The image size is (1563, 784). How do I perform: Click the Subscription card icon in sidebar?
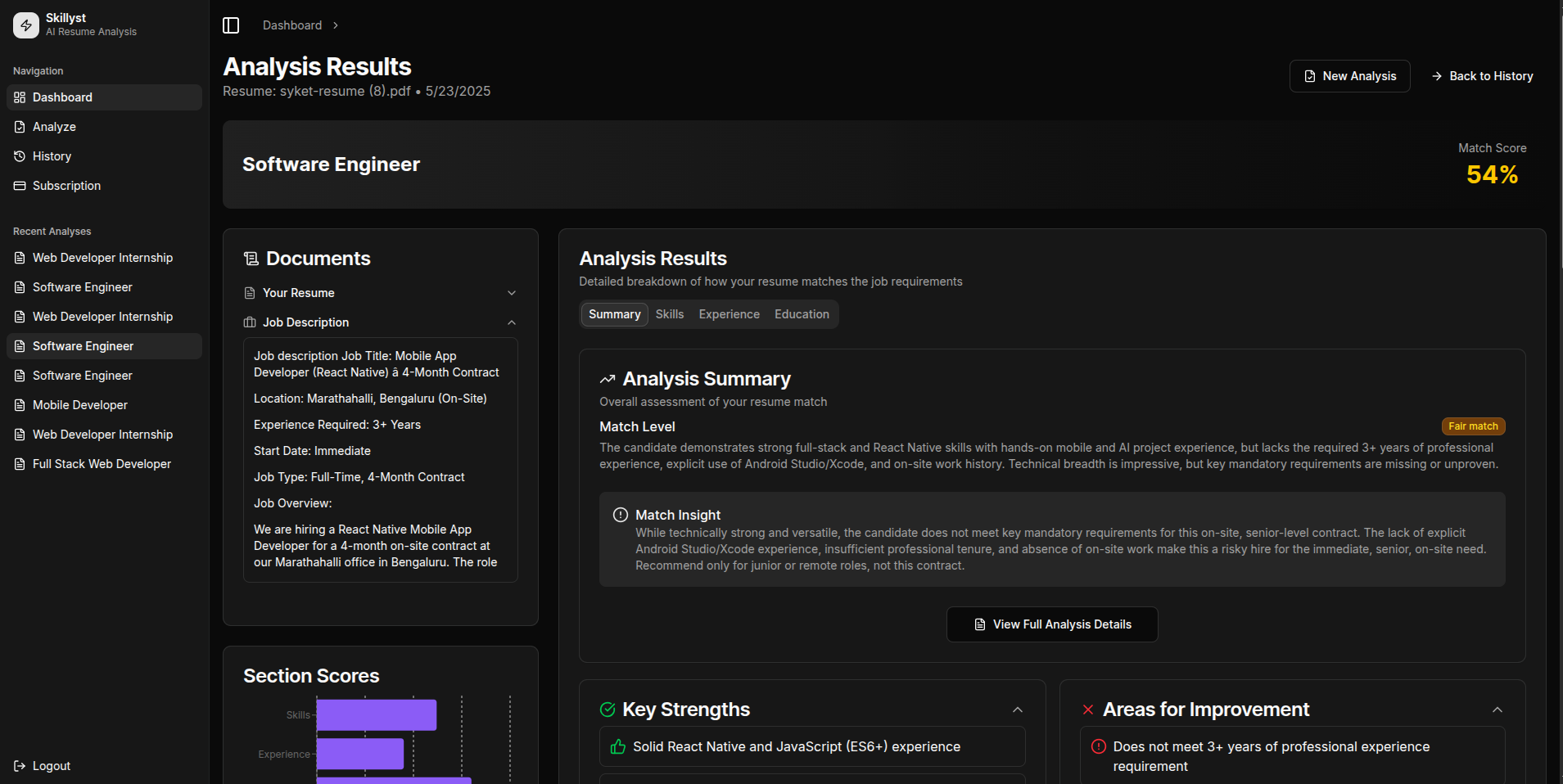[x=20, y=186]
